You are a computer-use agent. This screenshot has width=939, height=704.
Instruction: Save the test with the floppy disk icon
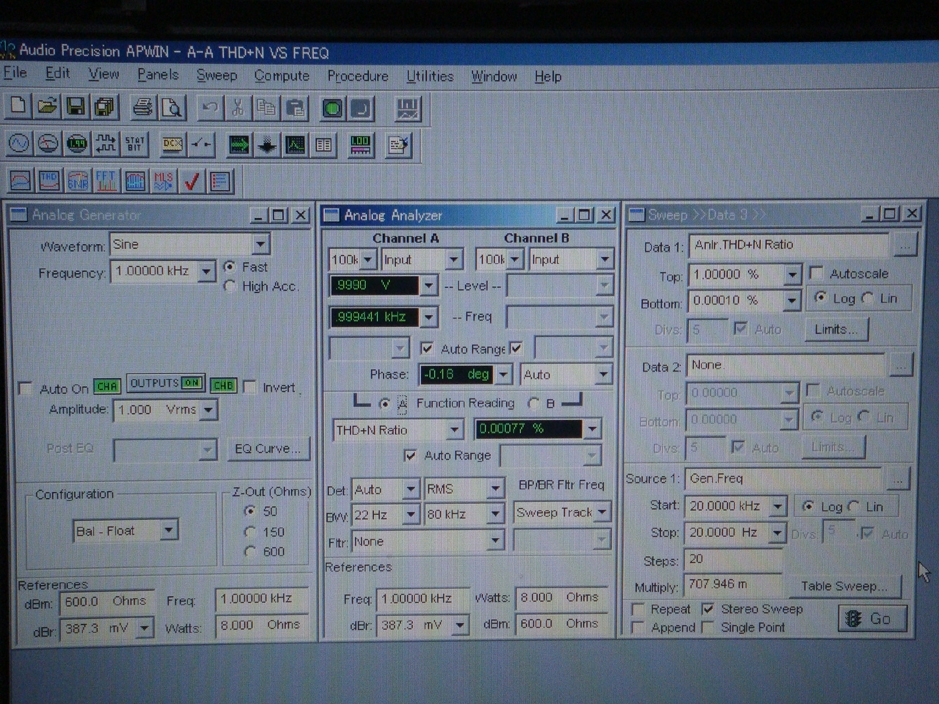coord(76,107)
